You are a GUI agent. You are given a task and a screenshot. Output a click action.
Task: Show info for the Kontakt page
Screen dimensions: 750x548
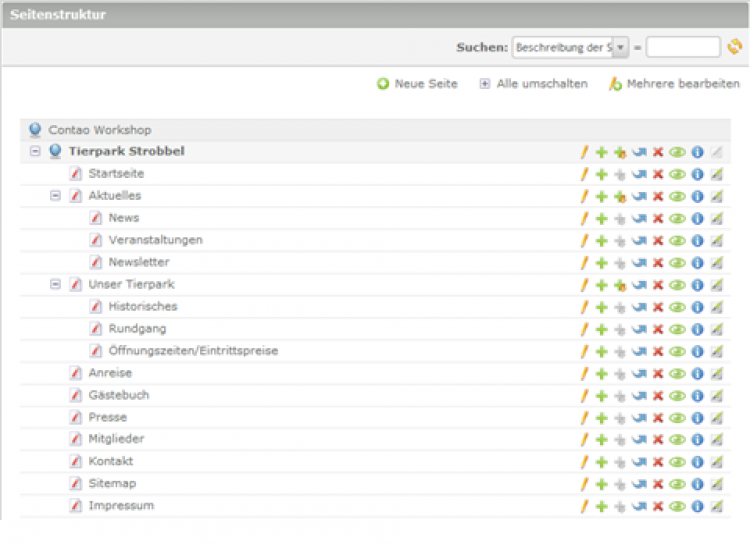(x=697, y=462)
